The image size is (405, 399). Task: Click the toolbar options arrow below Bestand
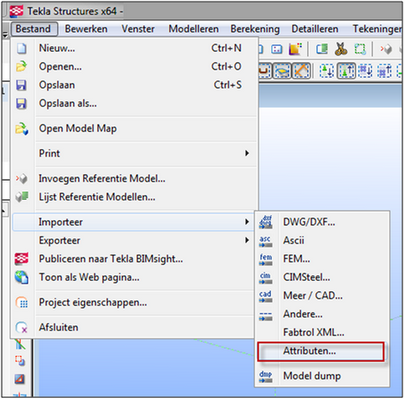(x=5, y=35)
